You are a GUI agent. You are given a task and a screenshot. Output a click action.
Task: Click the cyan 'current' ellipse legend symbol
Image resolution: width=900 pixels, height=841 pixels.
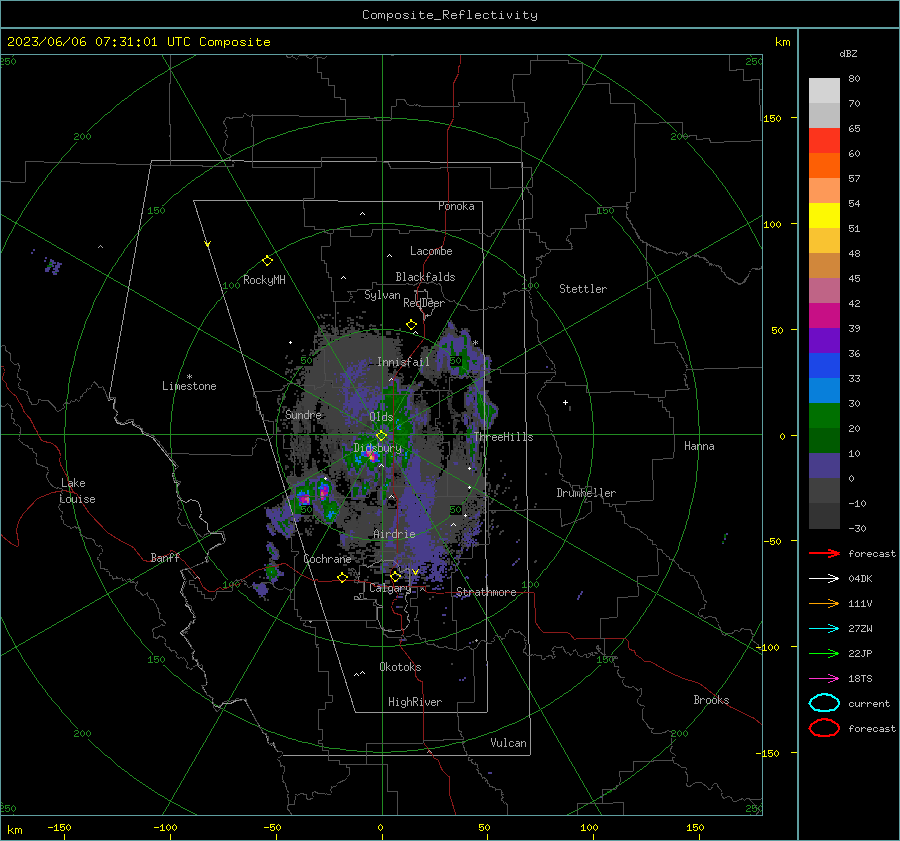coord(824,703)
